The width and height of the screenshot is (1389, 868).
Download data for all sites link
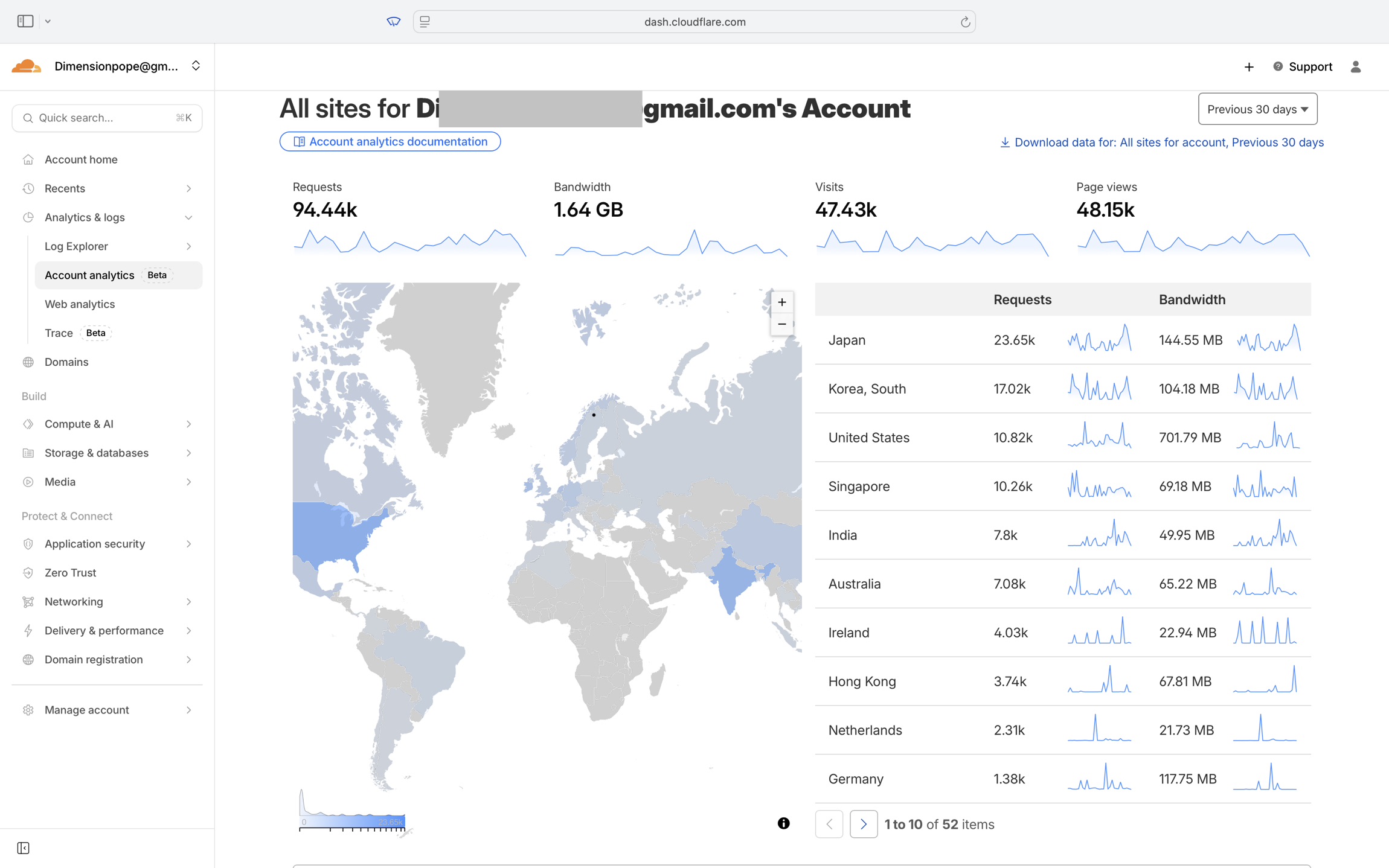[x=1162, y=142]
